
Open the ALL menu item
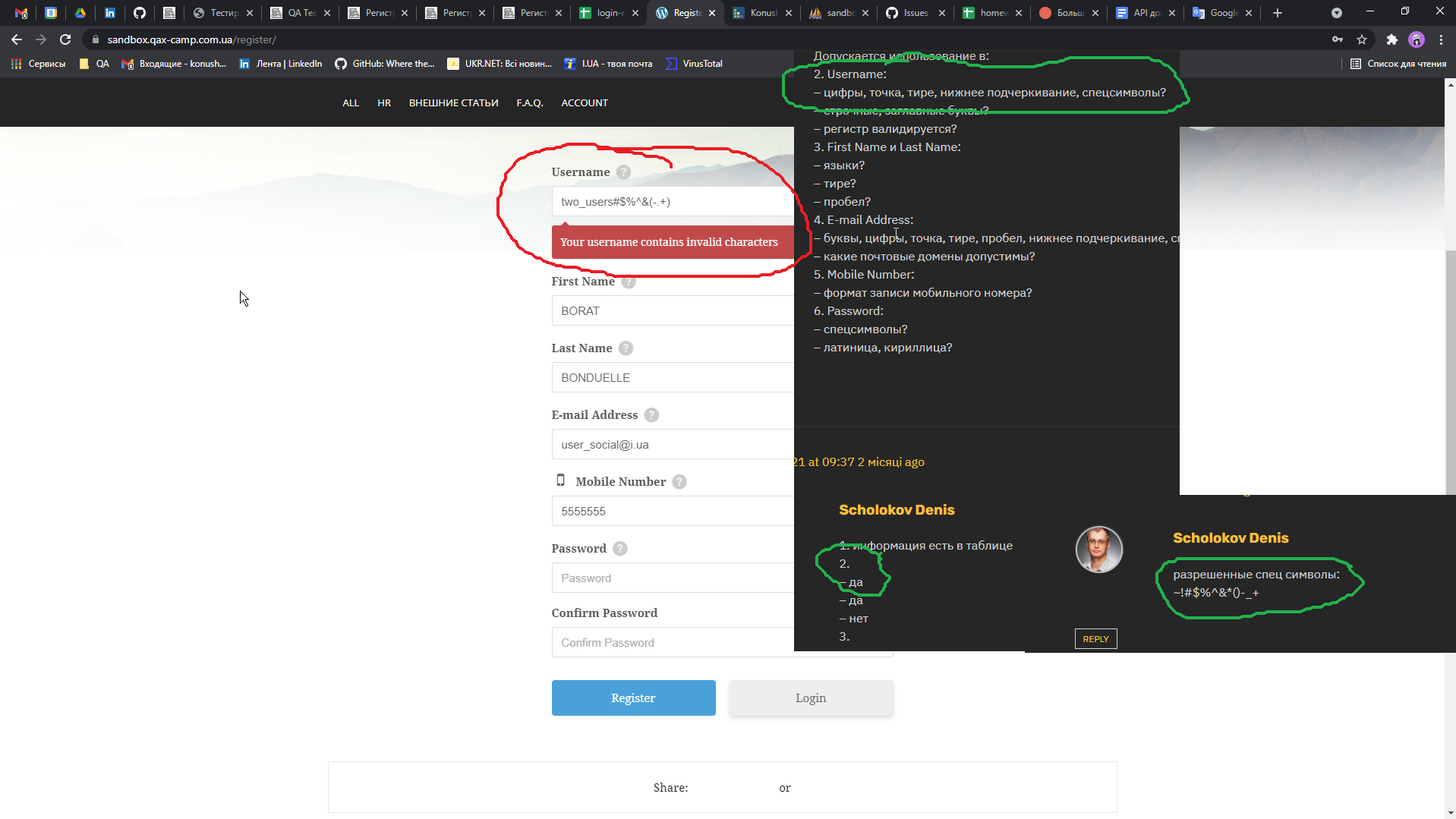[351, 103]
